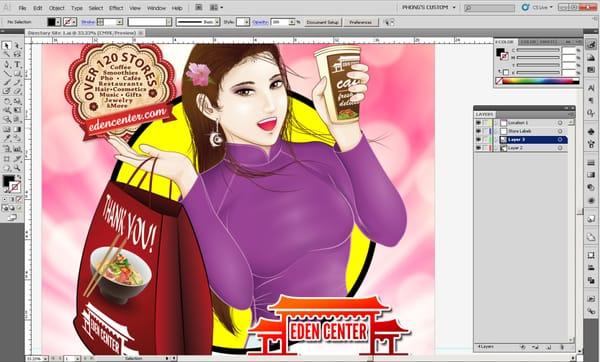The width and height of the screenshot is (600, 362).
Task: Open the stroke weight dropdown
Action: [x=119, y=22]
